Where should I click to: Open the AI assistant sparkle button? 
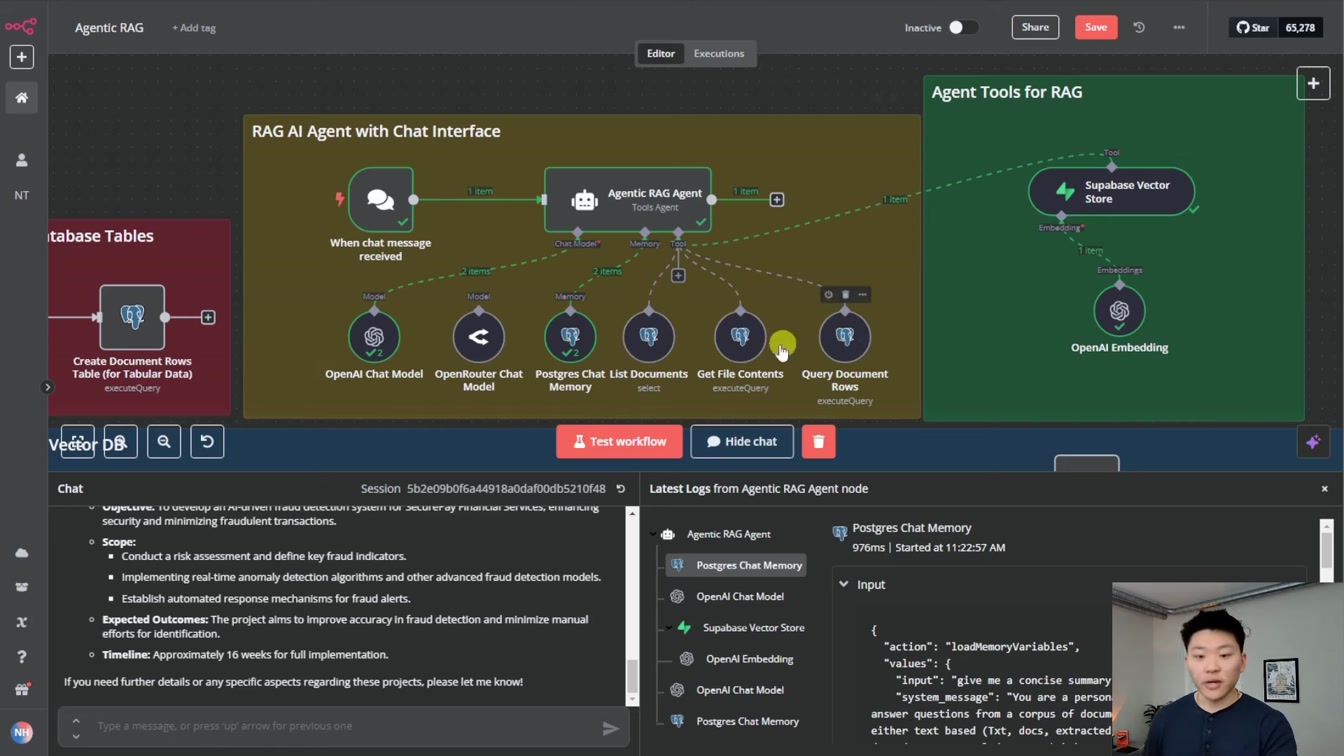click(x=1313, y=441)
